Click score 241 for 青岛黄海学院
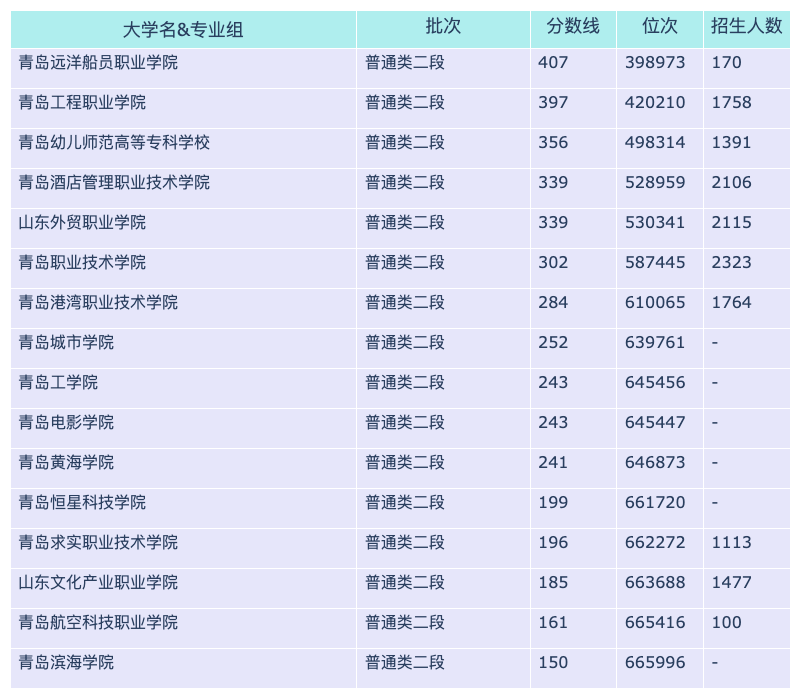The height and width of the screenshot is (700, 800). pos(553,462)
